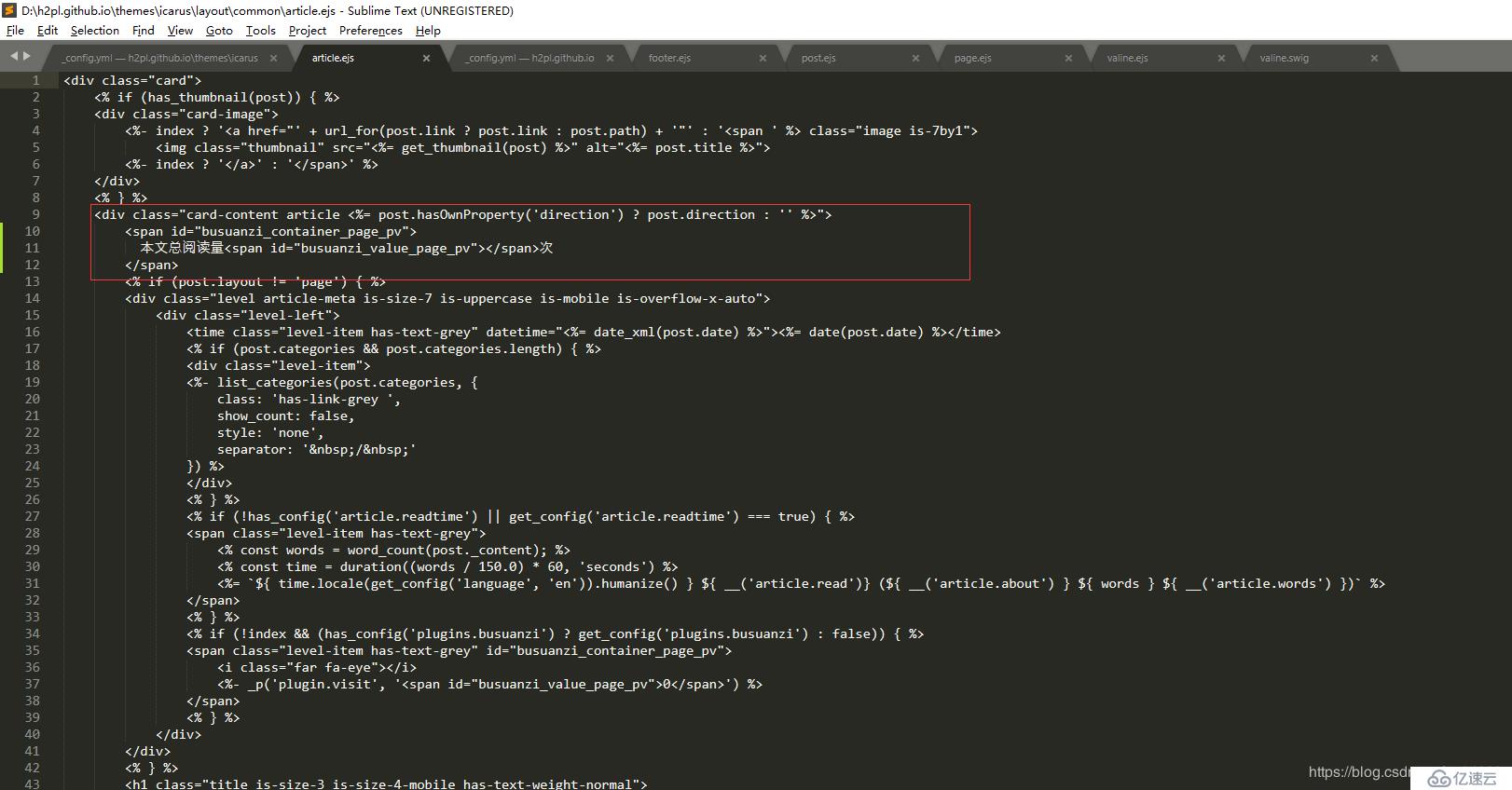Open the Selection menu
The width and height of the screenshot is (1512, 790).
[x=95, y=30]
